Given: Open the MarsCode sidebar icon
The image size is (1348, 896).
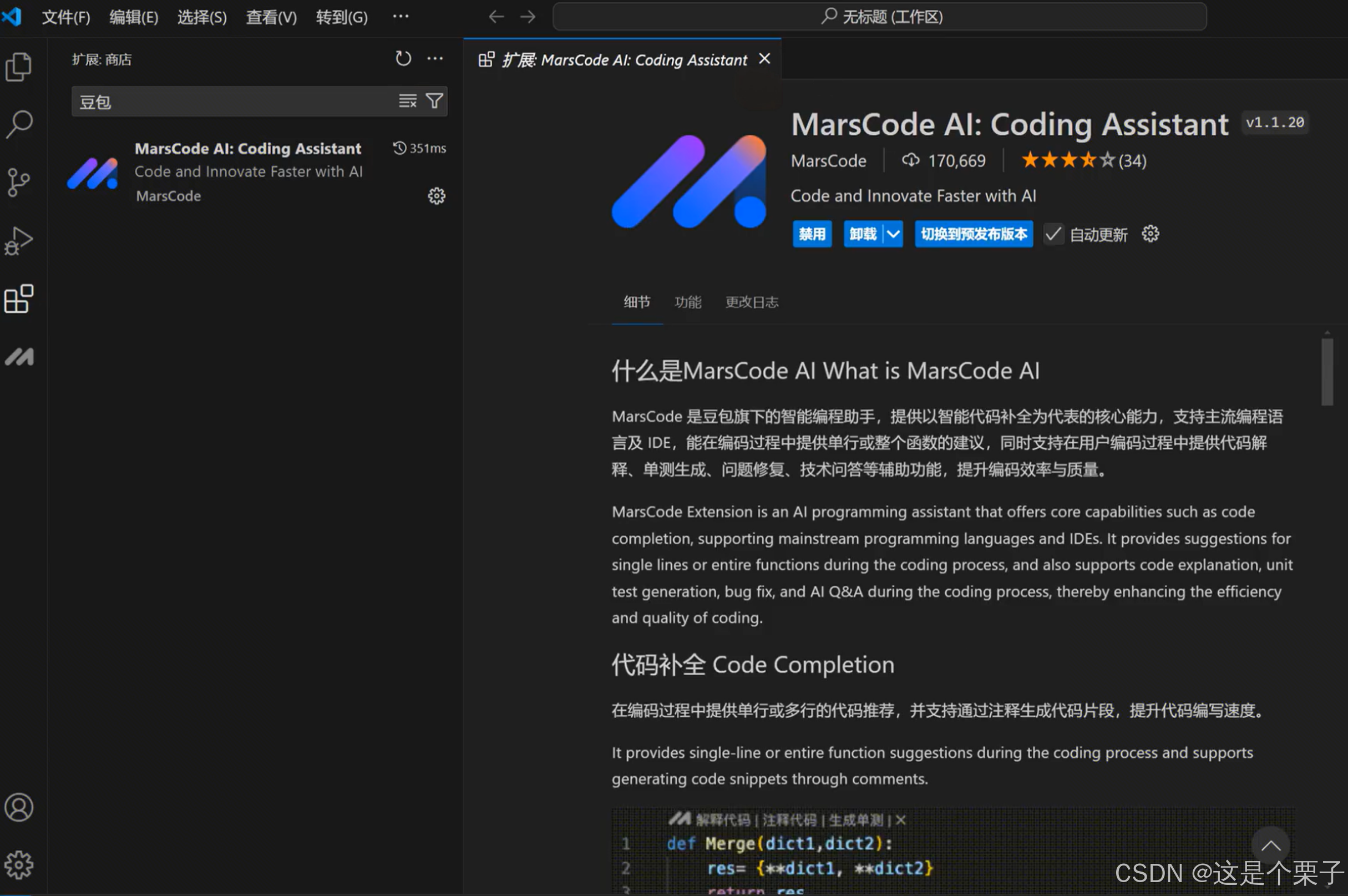Looking at the screenshot, I should [19, 357].
